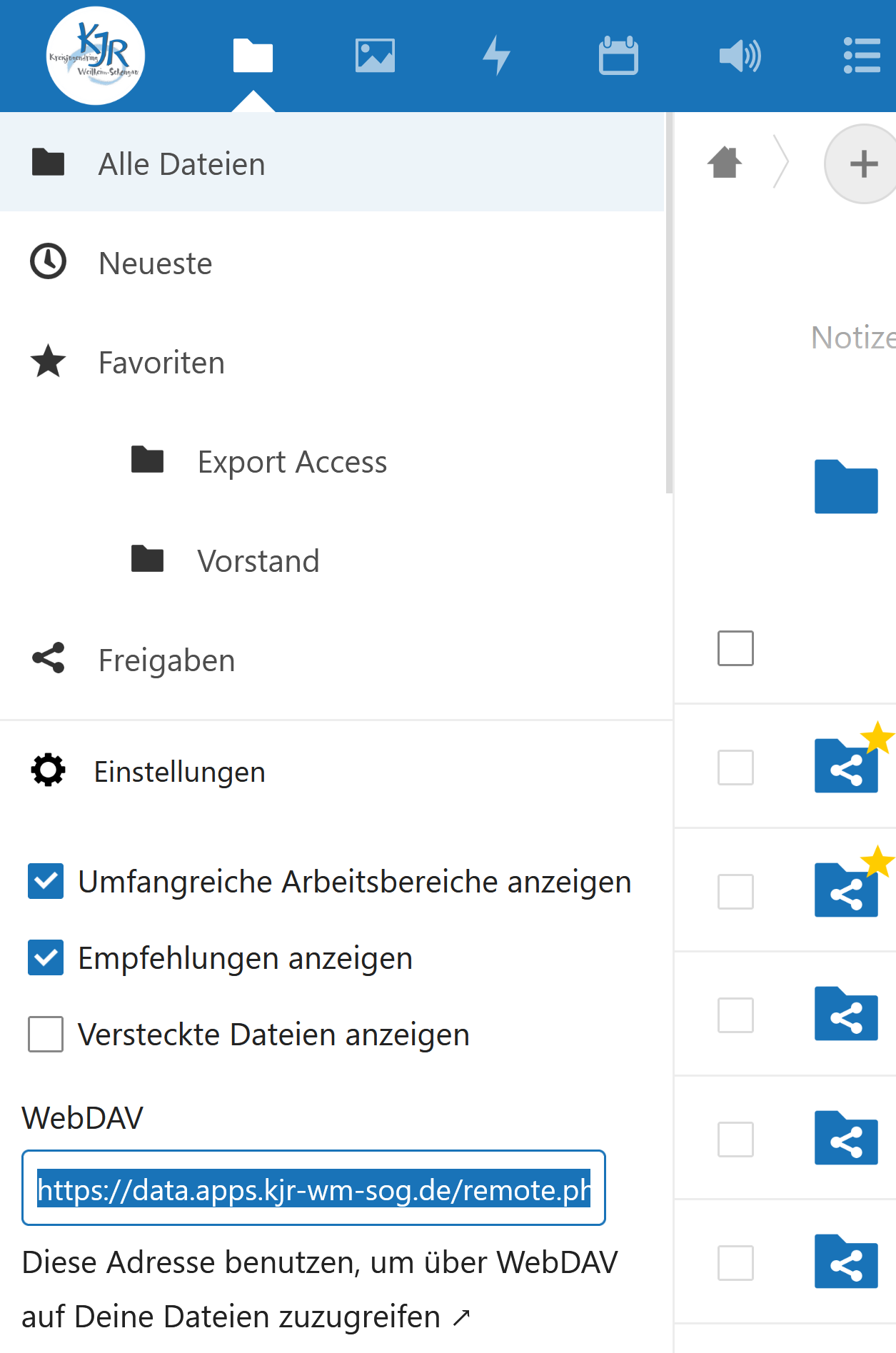This screenshot has height=1353, width=896.
Task: Collapse the Einstellungen section
Action: click(178, 772)
